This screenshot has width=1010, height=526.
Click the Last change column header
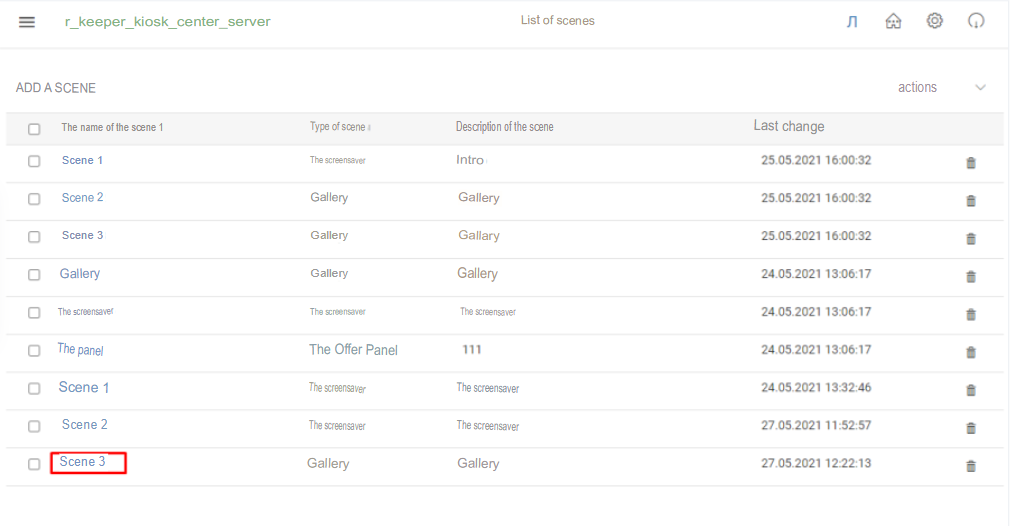click(789, 126)
